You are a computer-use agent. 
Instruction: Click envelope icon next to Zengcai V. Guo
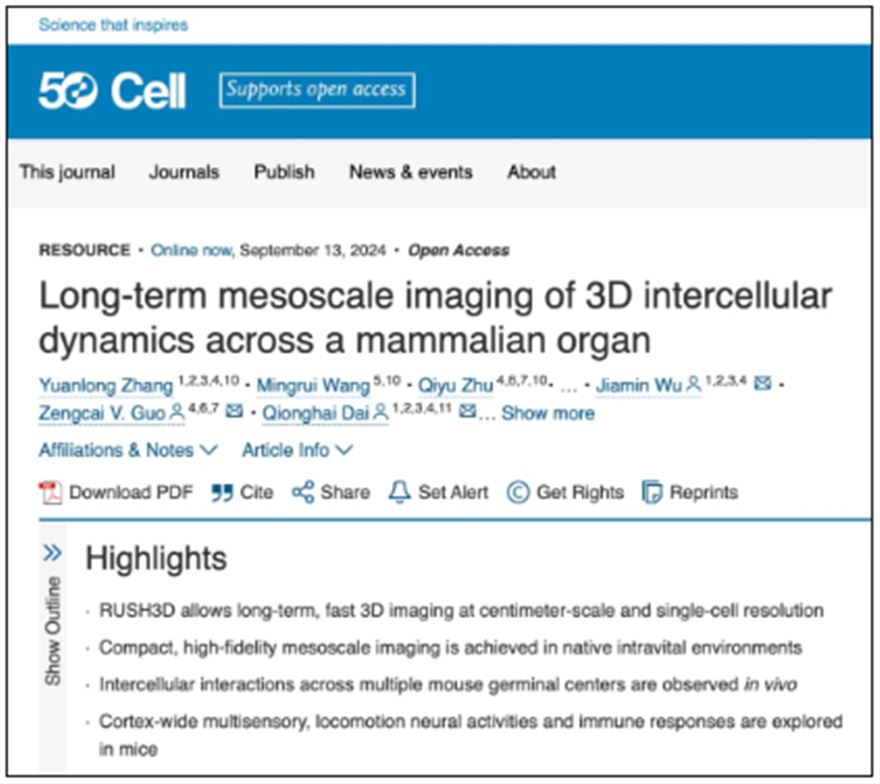click(x=234, y=412)
